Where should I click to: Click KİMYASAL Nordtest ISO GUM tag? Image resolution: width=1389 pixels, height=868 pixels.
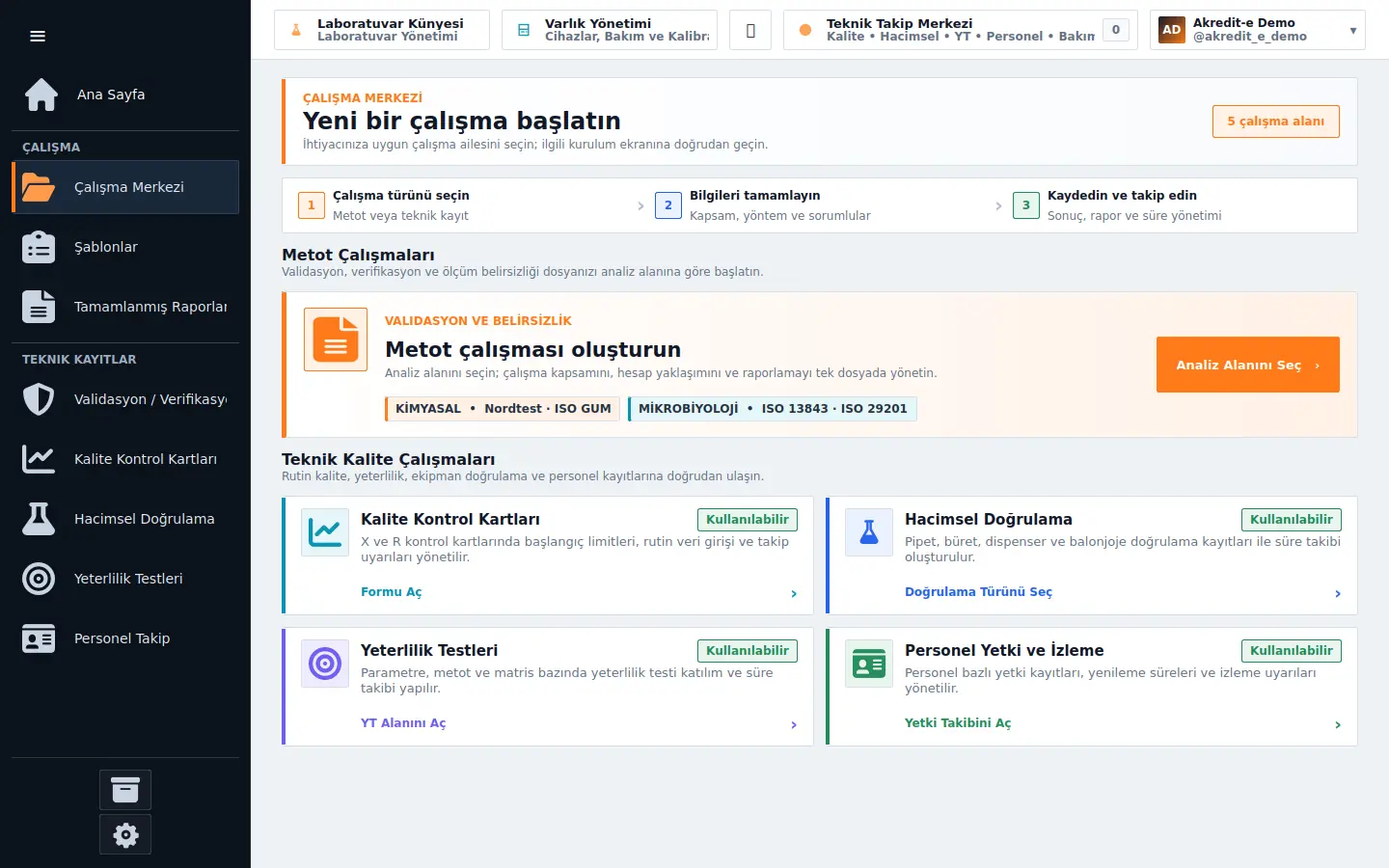click(x=503, y=409)
